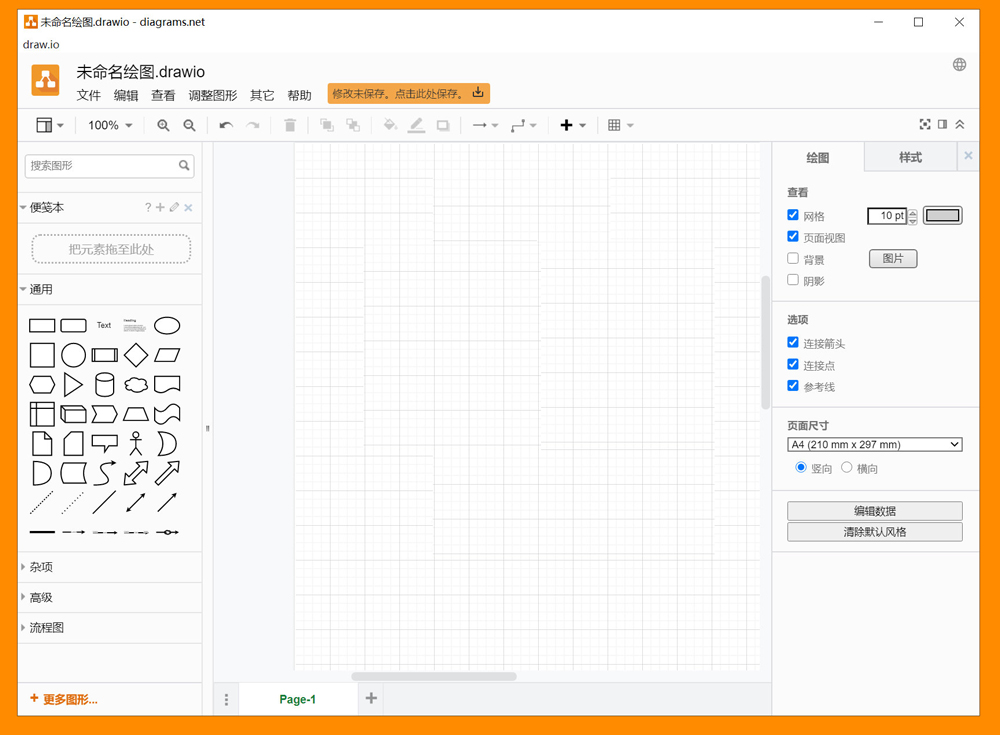The image size is (1000, 735).
Task: Switch to the 样式 tab
Action: click(910, 157)
